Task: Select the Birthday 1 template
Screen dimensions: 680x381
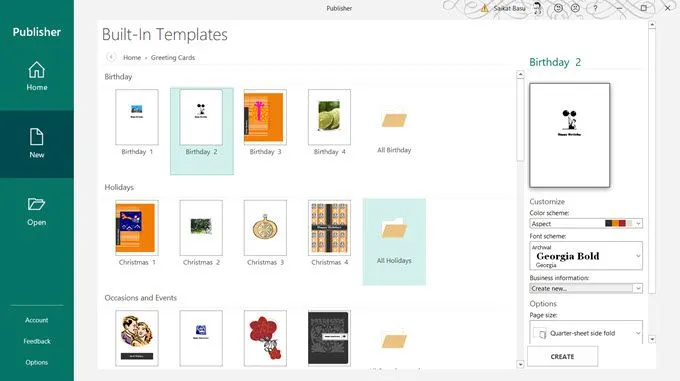Action: pyautogui.click(x=137, y=117)
